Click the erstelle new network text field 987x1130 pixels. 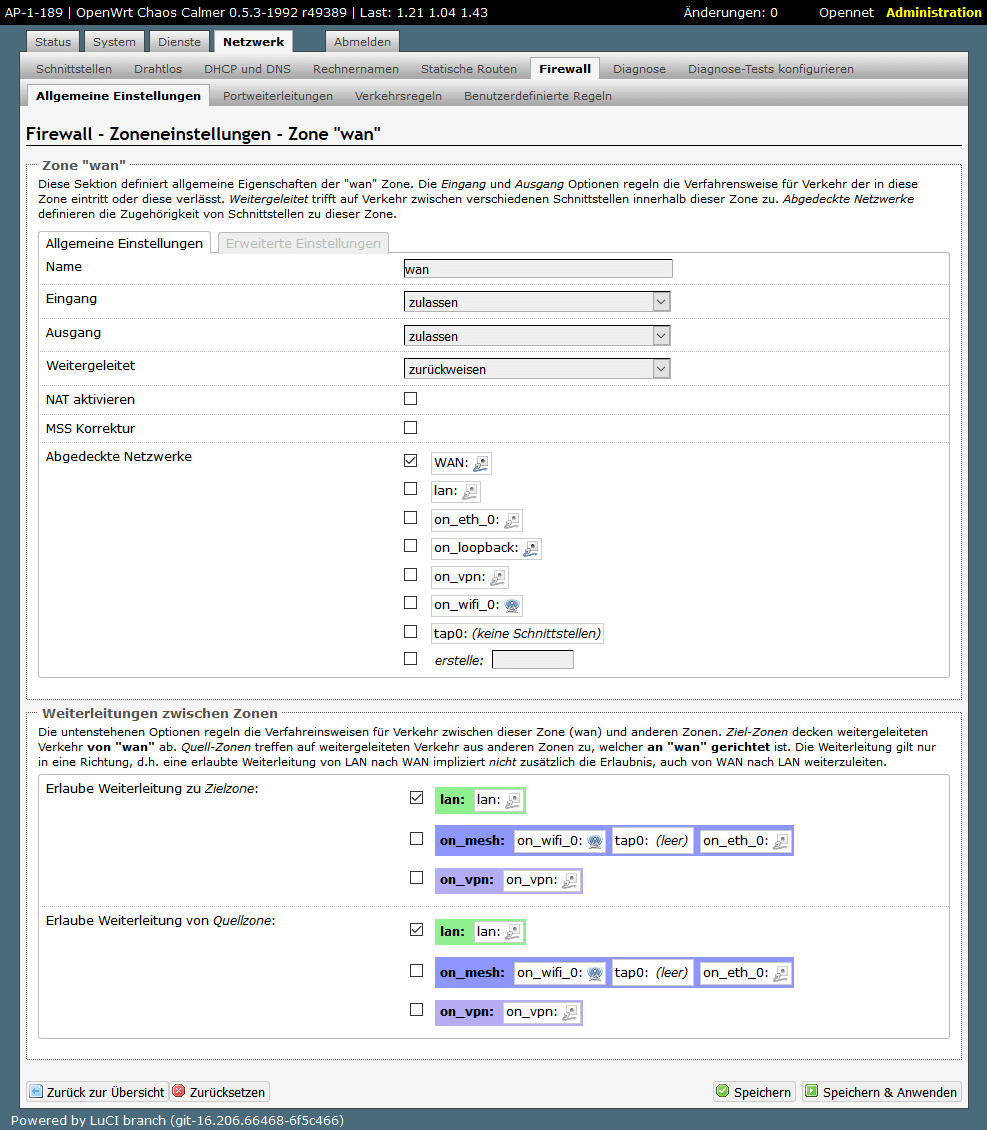pyautogui.click(x=533, y=660)
